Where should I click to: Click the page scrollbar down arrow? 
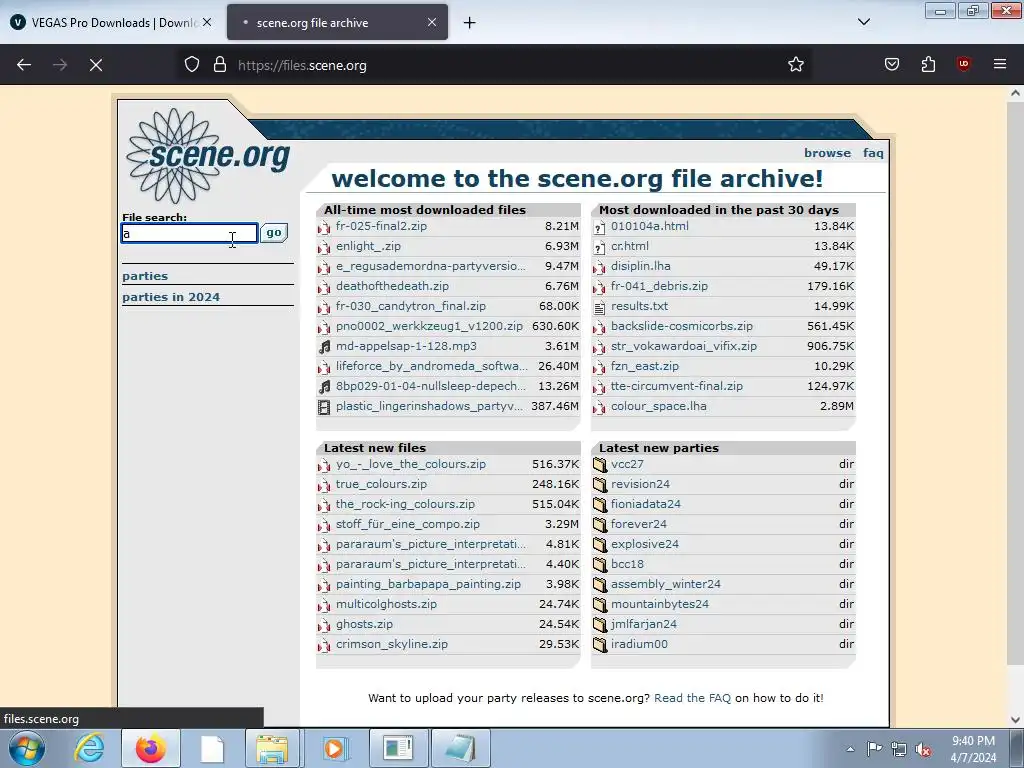(1015, 720)
